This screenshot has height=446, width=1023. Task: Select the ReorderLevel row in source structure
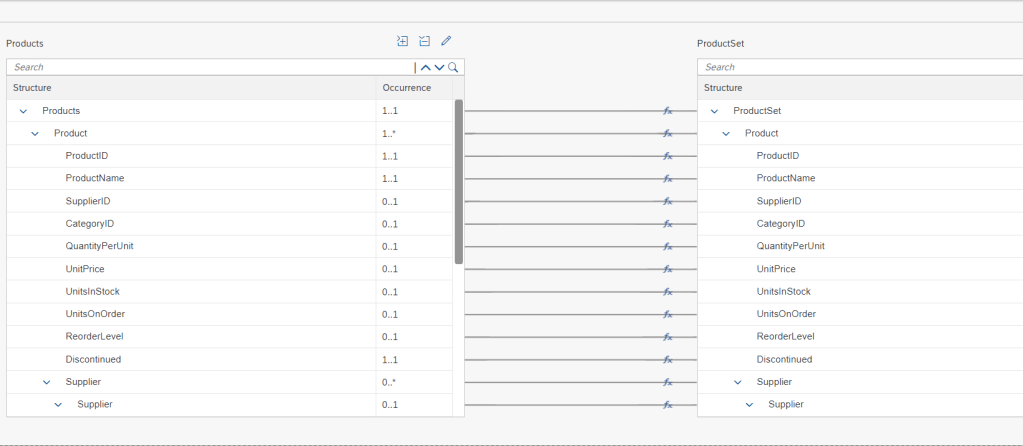[x=95, y=337]
